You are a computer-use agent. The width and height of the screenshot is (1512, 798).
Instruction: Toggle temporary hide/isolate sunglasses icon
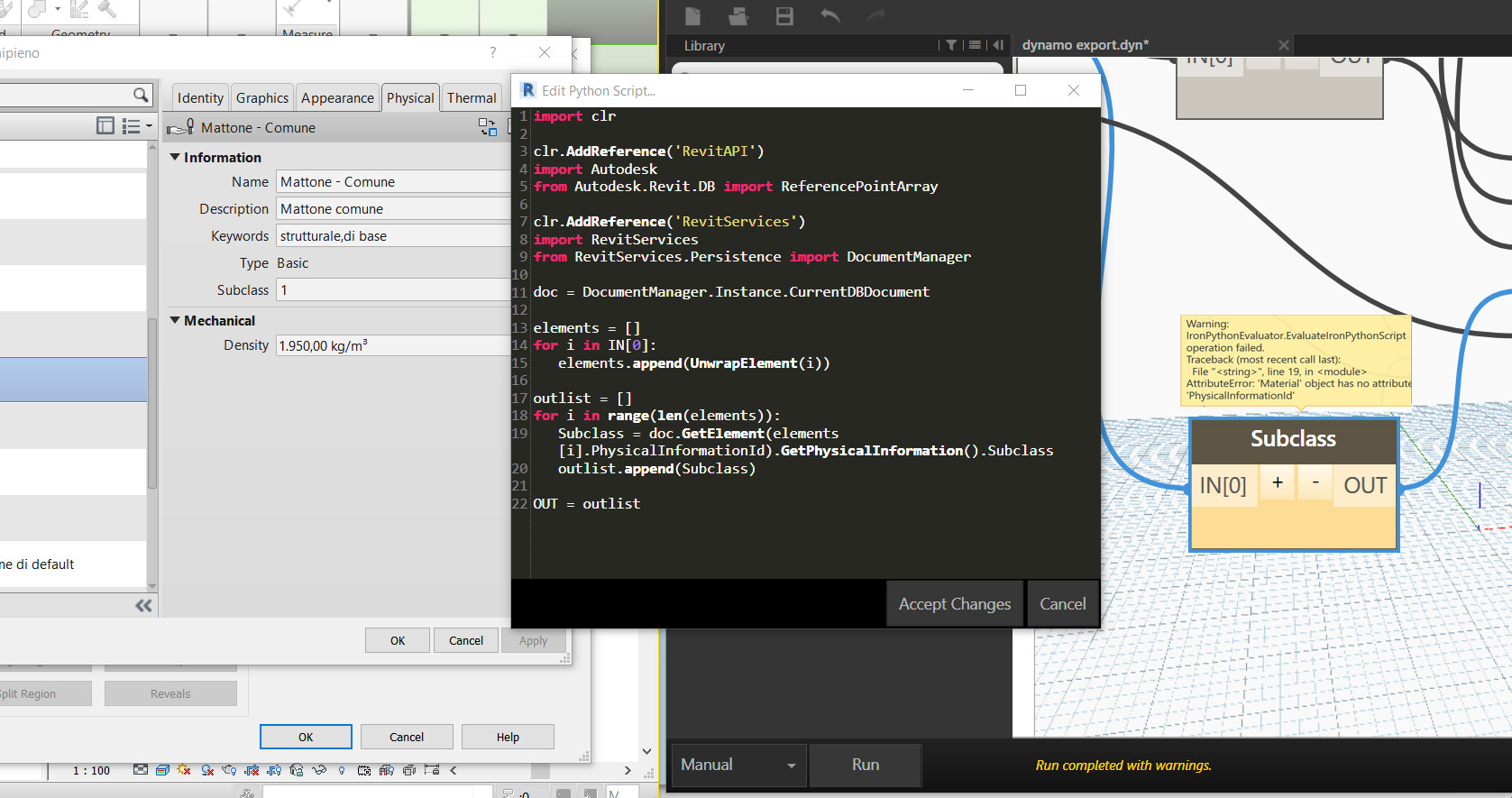(319, 770)
